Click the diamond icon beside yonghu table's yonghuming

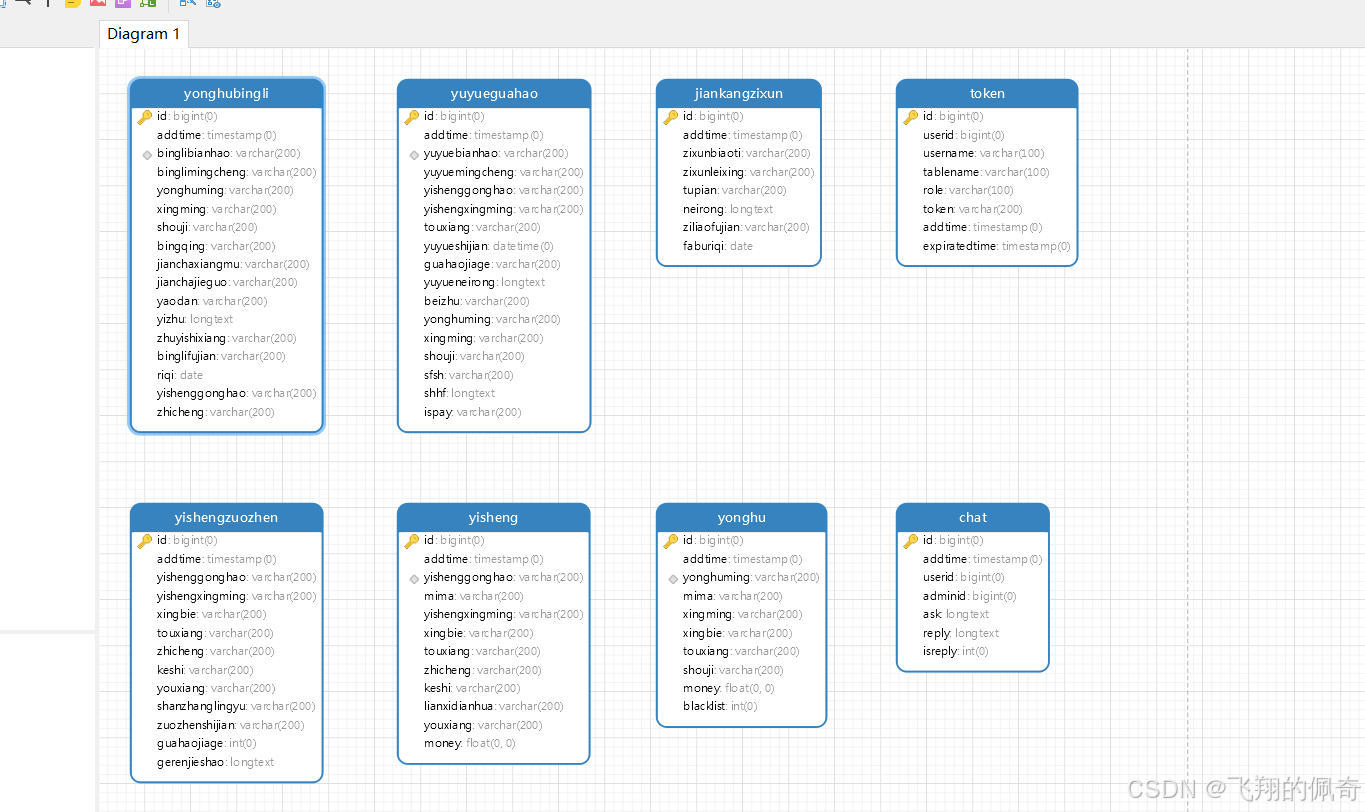(673, 578)
